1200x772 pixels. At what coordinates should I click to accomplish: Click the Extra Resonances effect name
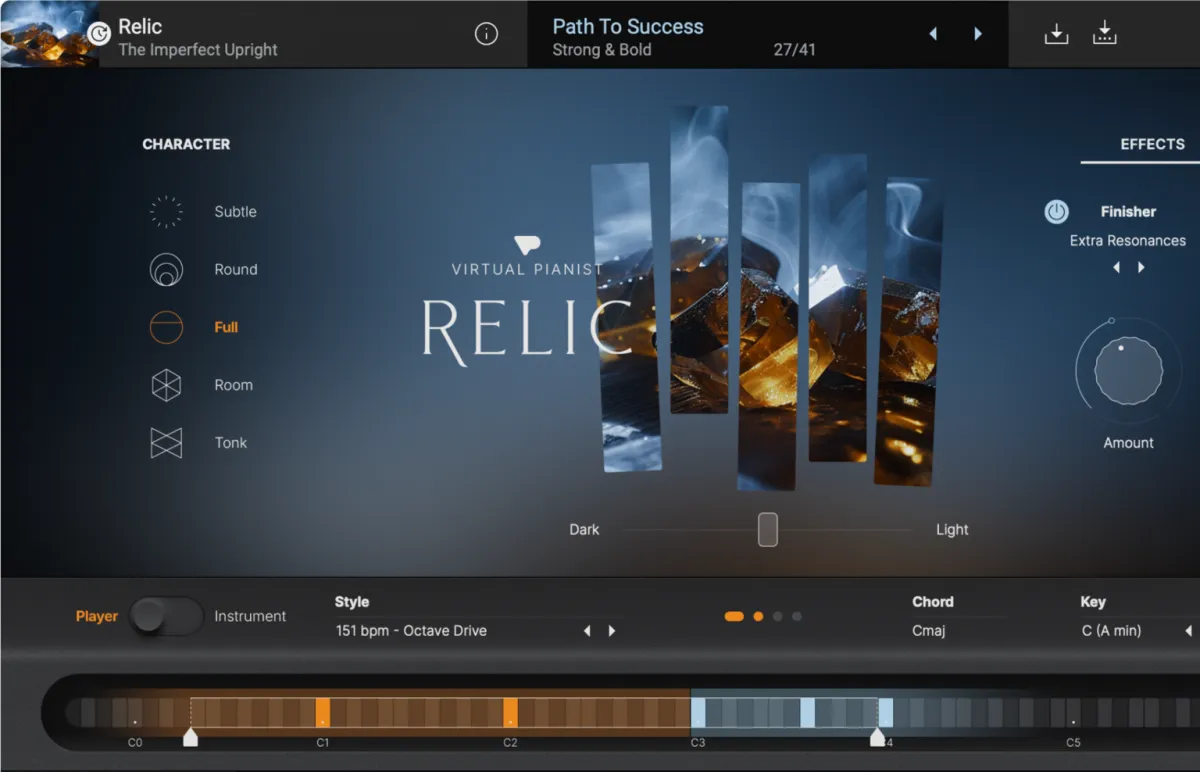tap(1128, 241)
